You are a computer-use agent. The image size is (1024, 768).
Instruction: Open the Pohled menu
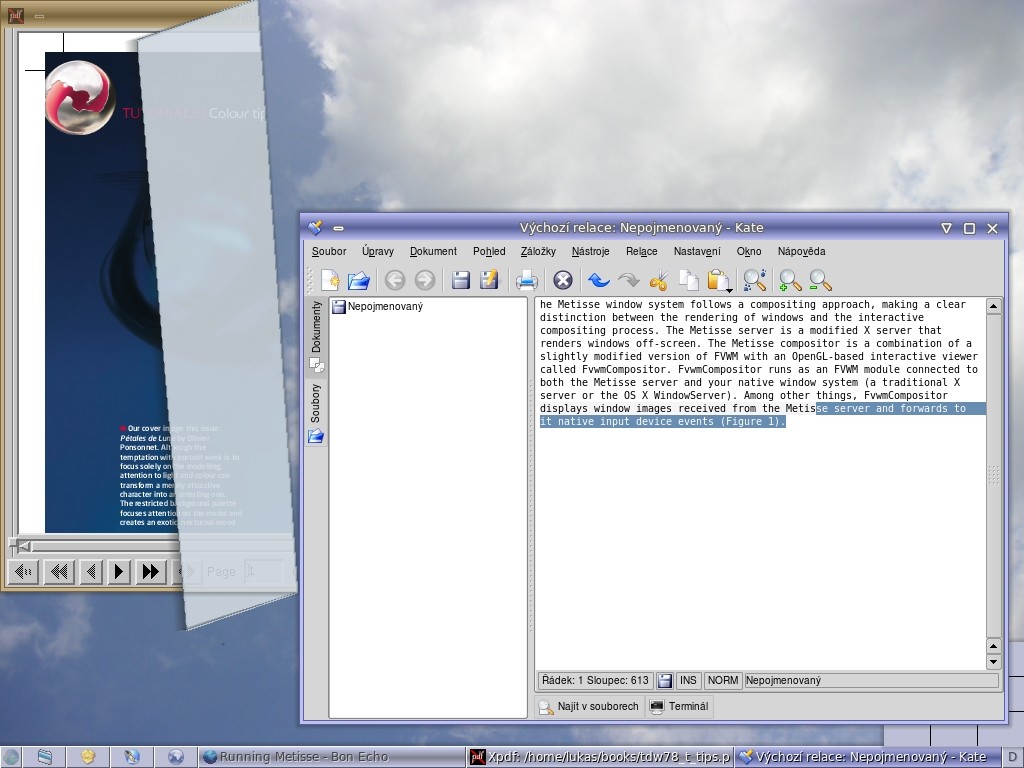tap(489, 251)
